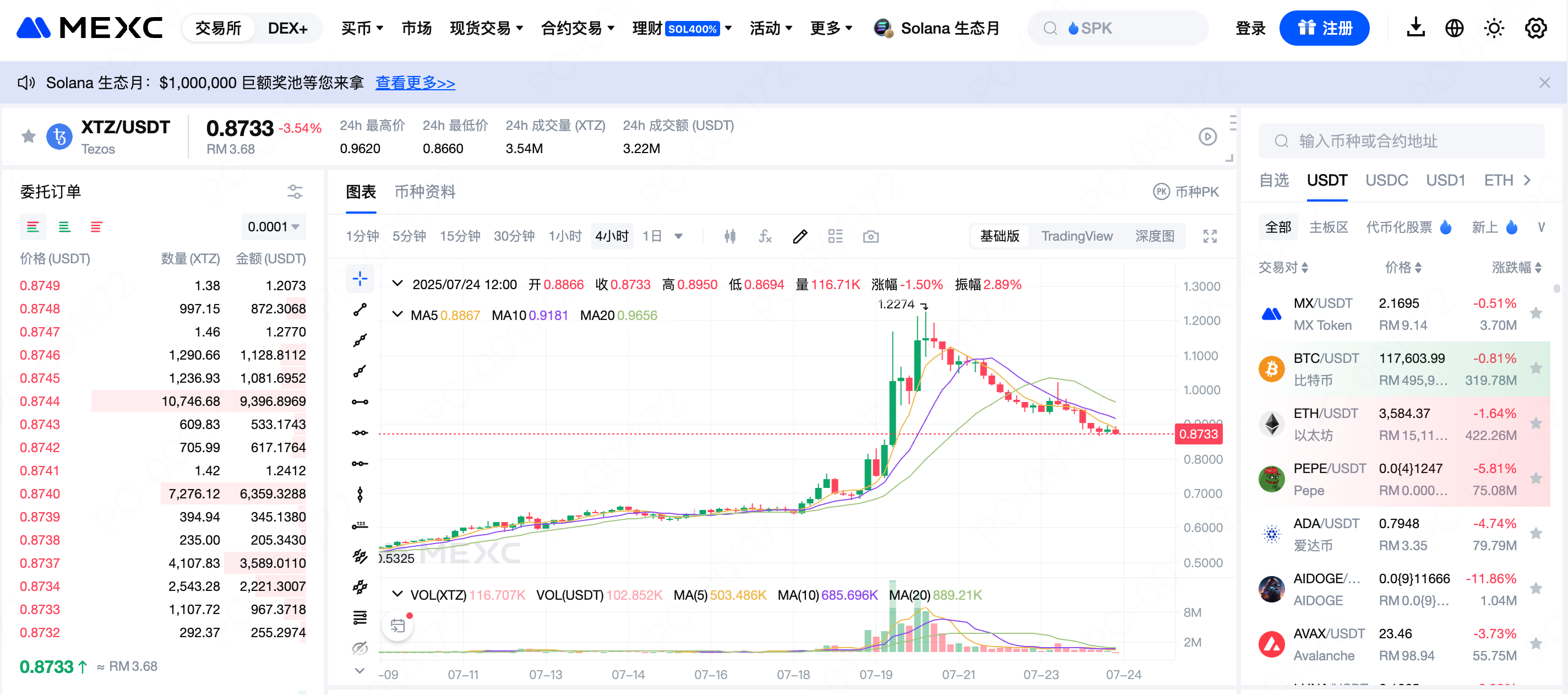Switch to TradingView chart mode
Image resolution: width=1568 pixels, height=695 pixels.
click(x=1077, y=236)
